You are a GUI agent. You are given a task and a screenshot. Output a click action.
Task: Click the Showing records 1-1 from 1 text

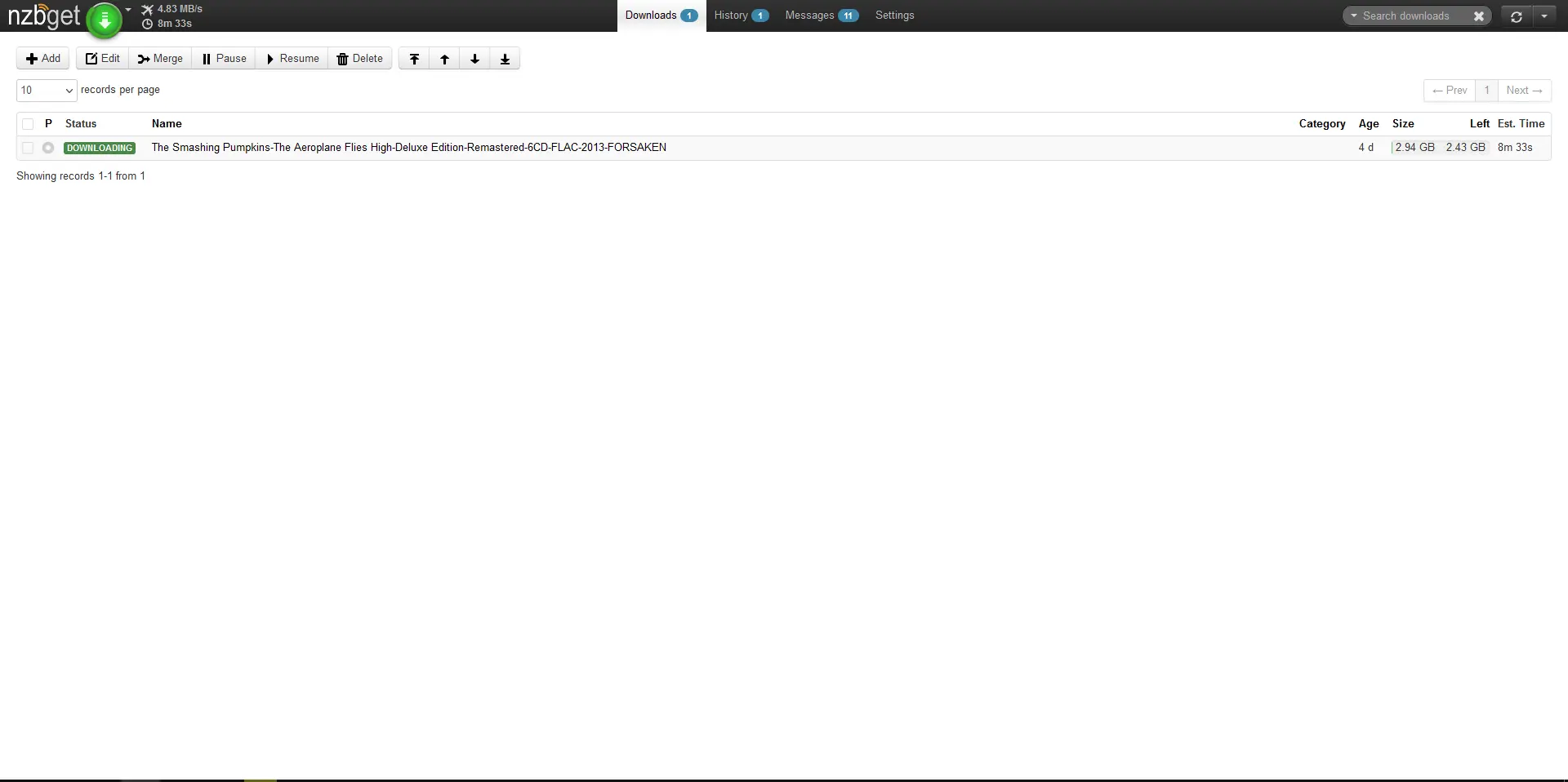[x=81, y=176]
